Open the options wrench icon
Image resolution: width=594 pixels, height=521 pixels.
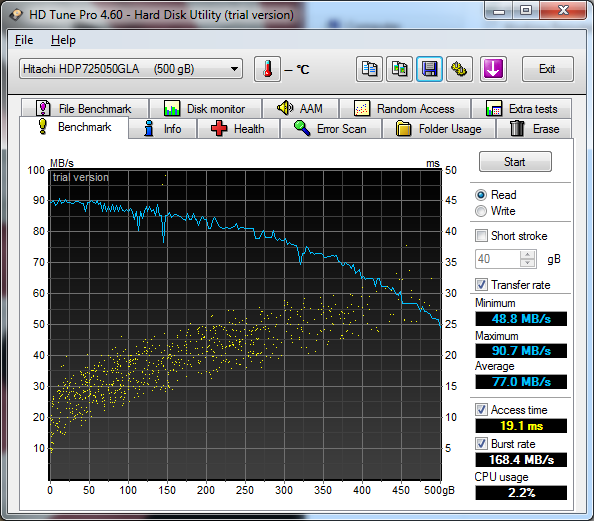point(459,69)
